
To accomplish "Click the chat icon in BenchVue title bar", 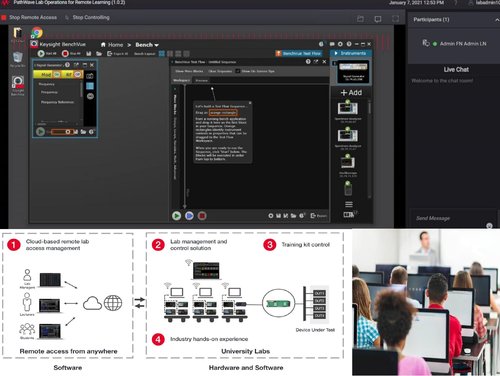I will [332, 44].
